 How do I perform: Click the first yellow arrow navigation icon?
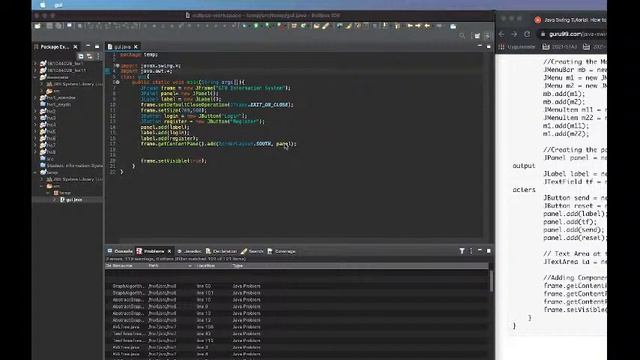(x=410, y=26)
